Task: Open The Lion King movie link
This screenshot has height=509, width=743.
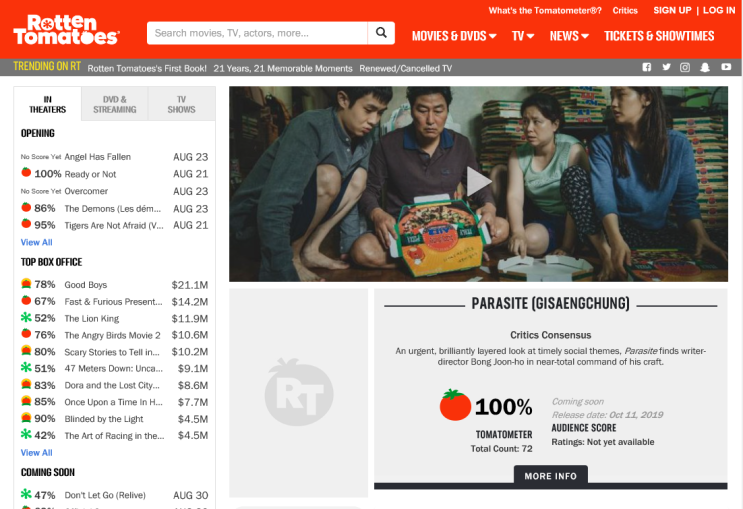Action: (x=92, y=318)
